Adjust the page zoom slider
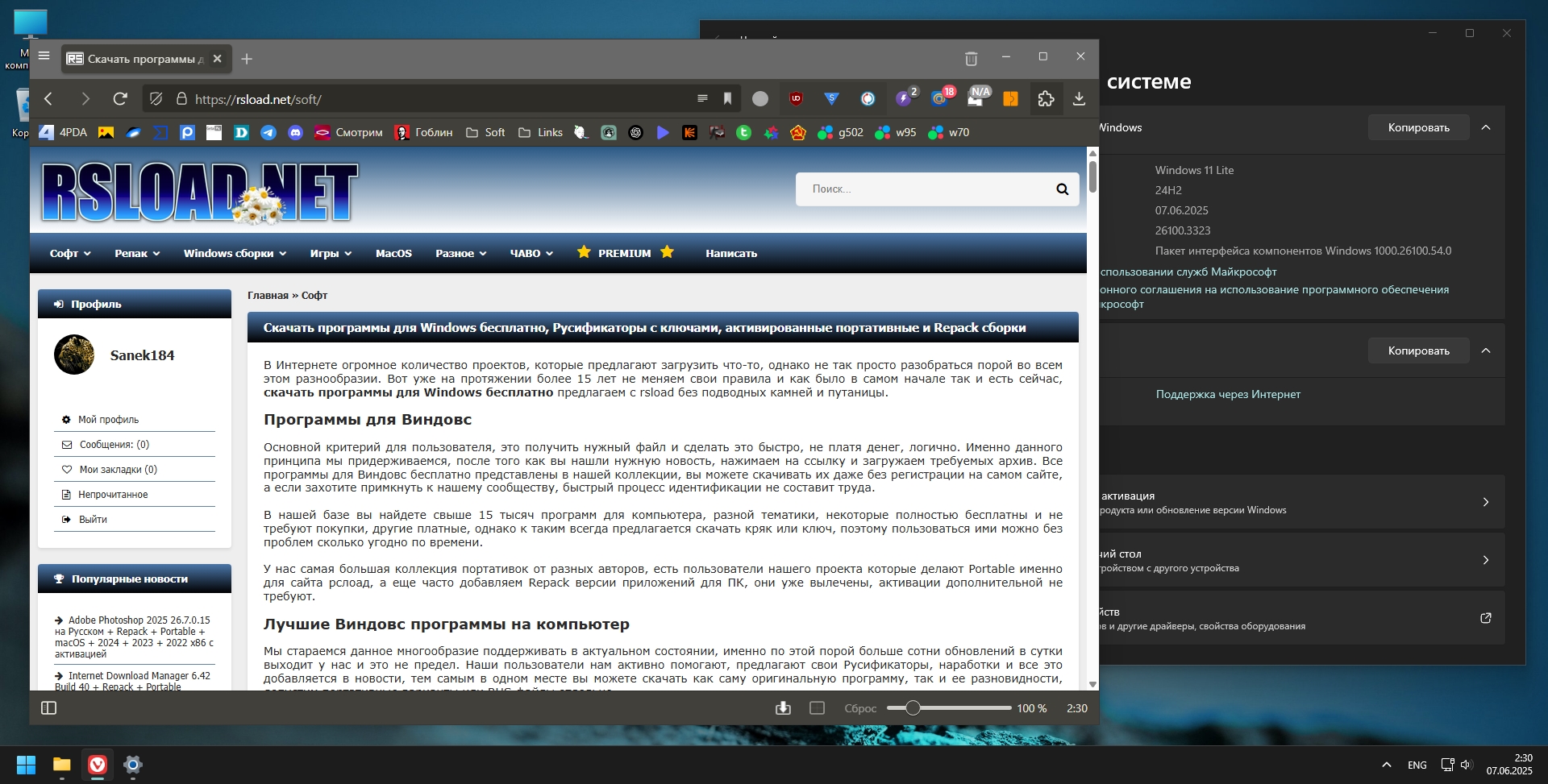This screenshot has width=1548, height=784. pos(913,708)
